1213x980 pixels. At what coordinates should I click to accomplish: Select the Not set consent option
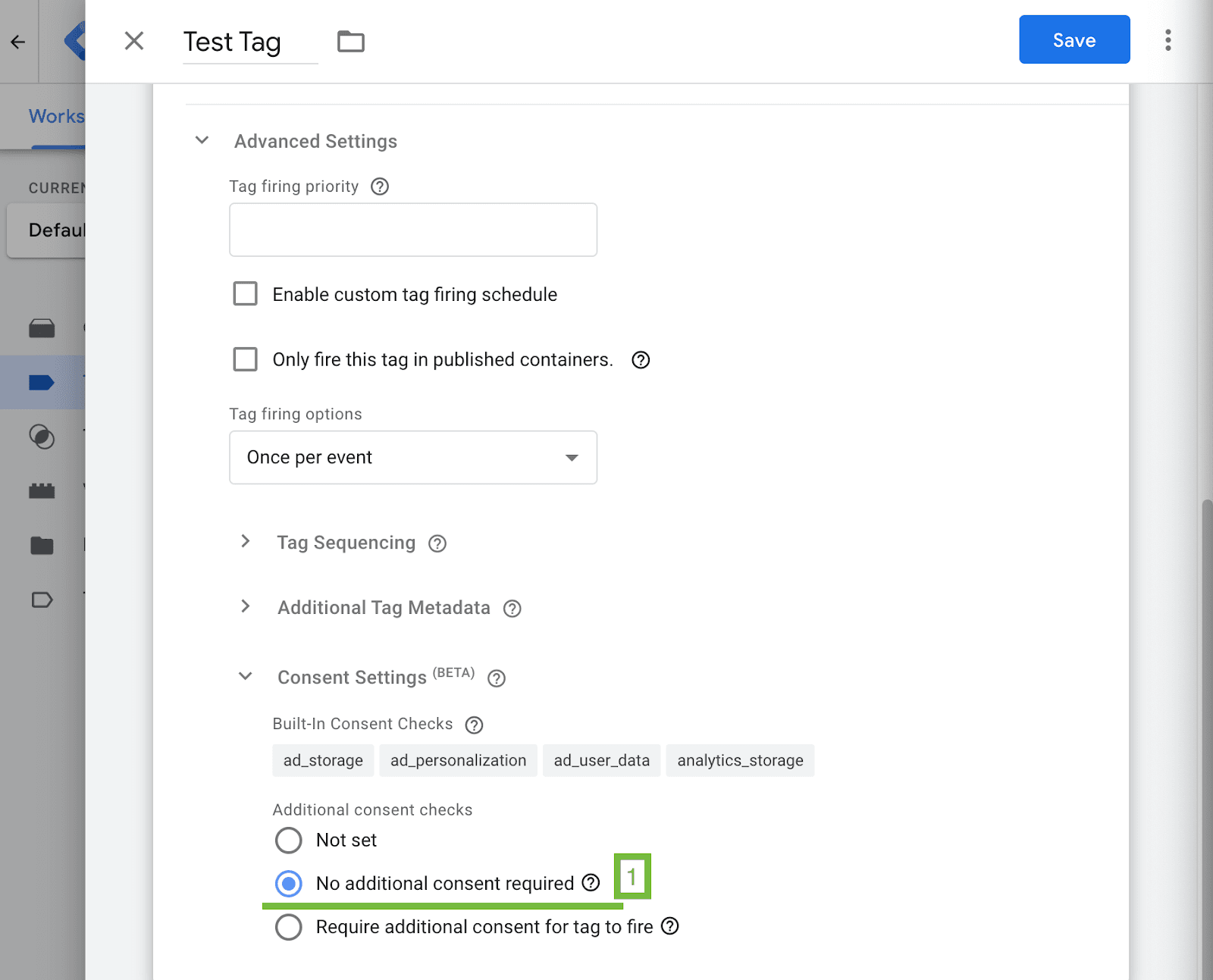point(288,841)
